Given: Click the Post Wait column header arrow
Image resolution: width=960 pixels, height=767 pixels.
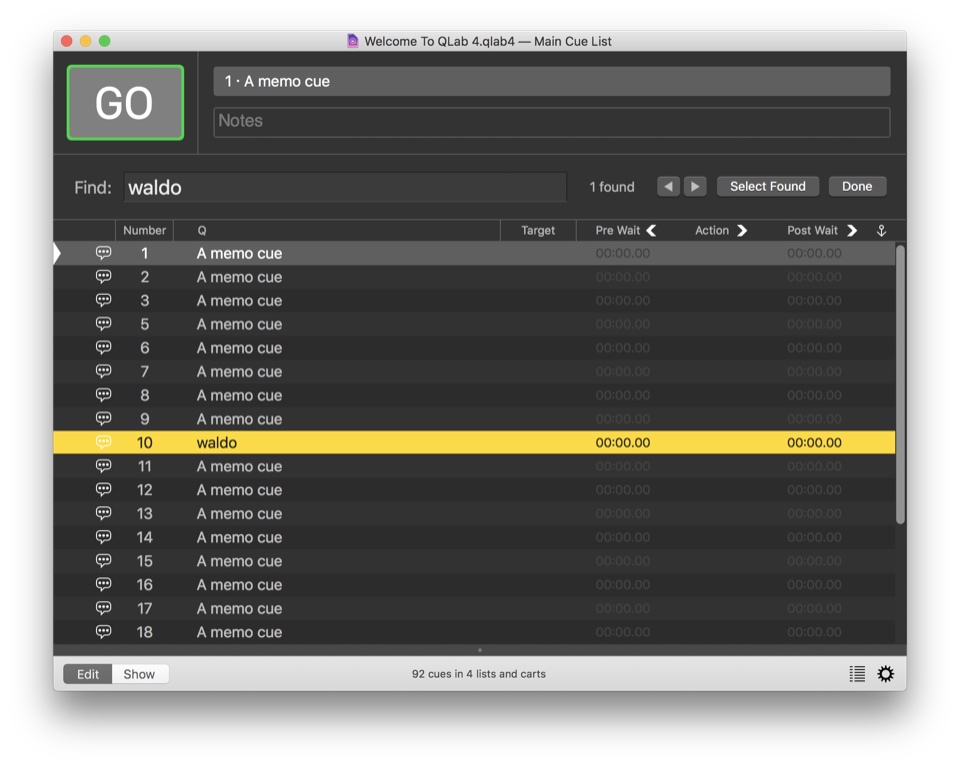Looking at the screenshot, I should 852,230.
